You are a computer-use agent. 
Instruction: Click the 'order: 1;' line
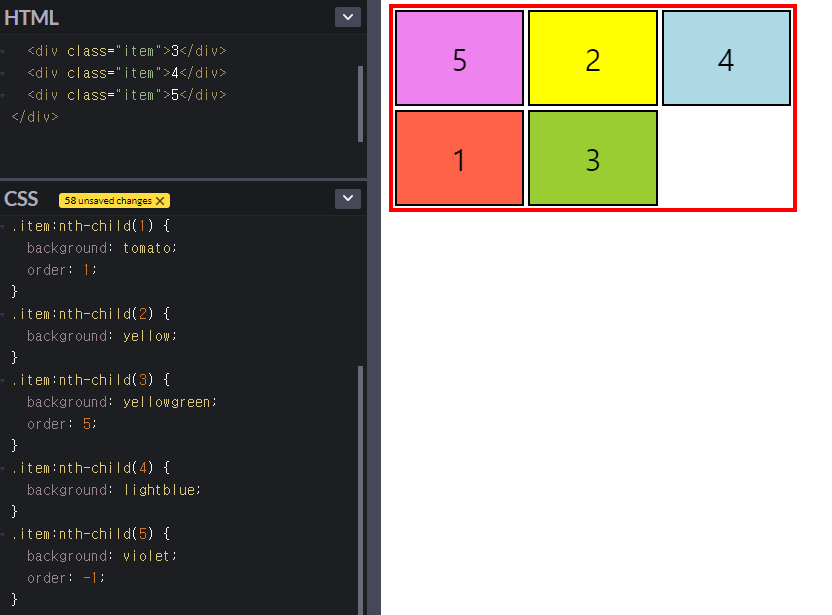point(62,270)
